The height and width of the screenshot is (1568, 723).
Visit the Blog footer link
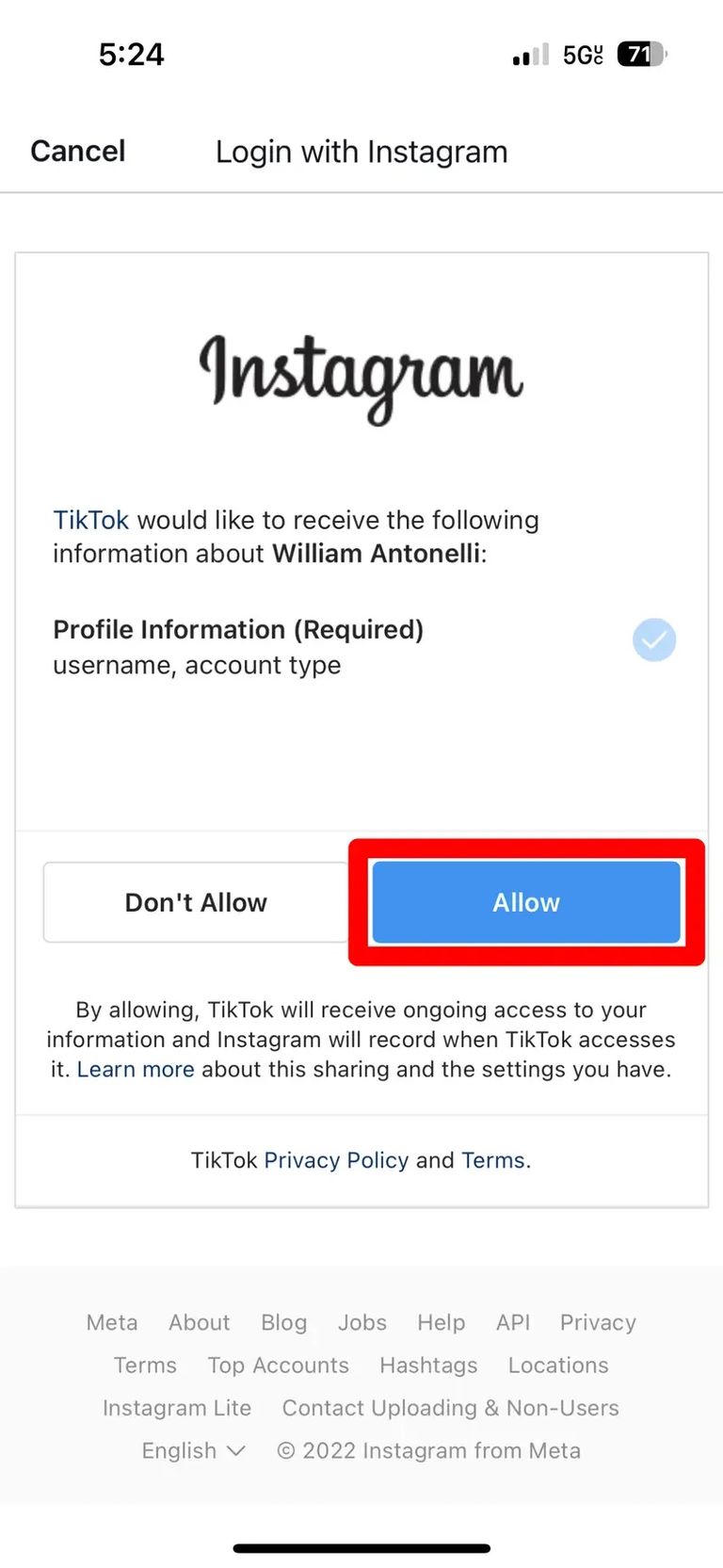click(x=284, y=1322)
